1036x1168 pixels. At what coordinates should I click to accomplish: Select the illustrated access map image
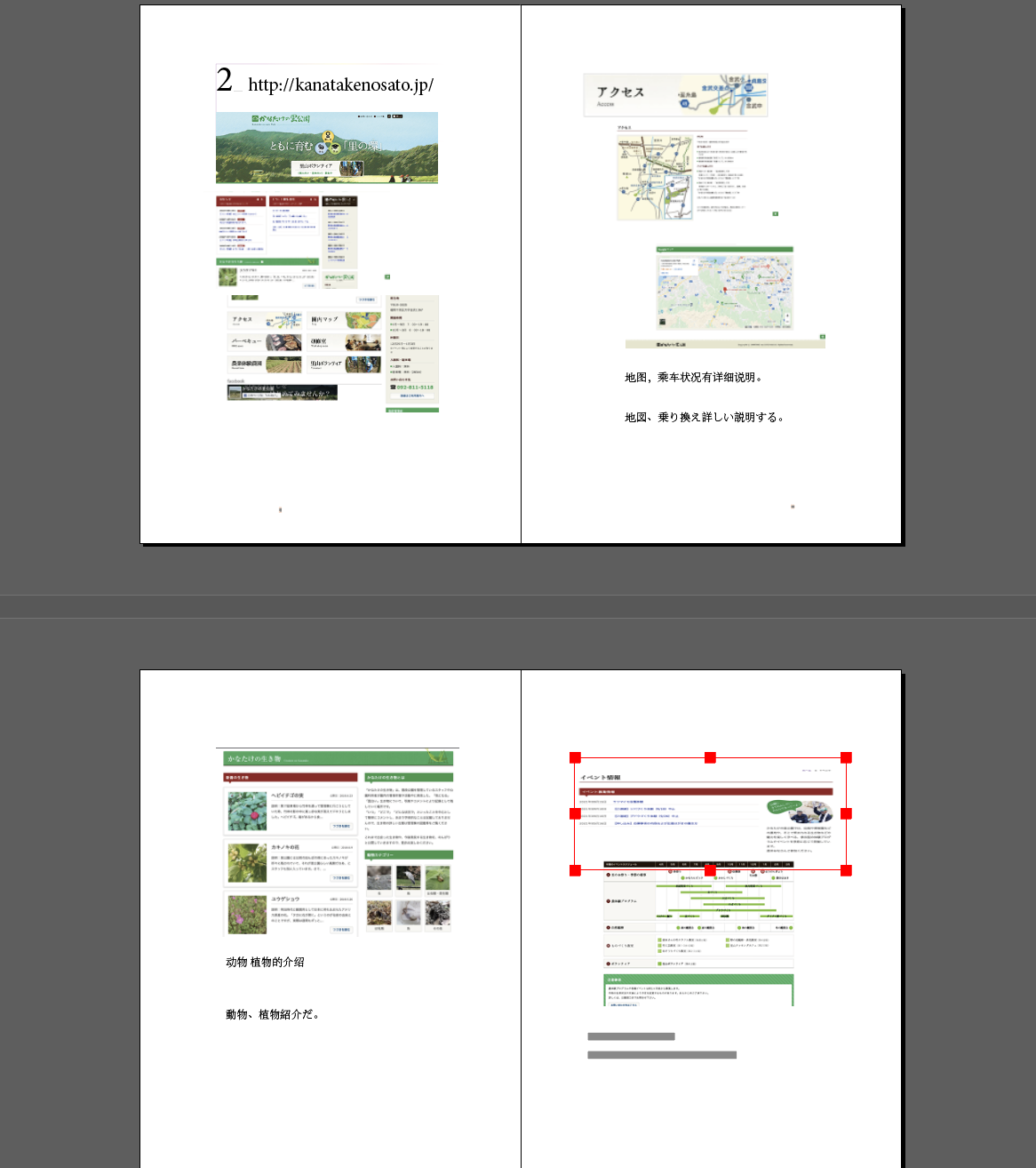(655, 178)
